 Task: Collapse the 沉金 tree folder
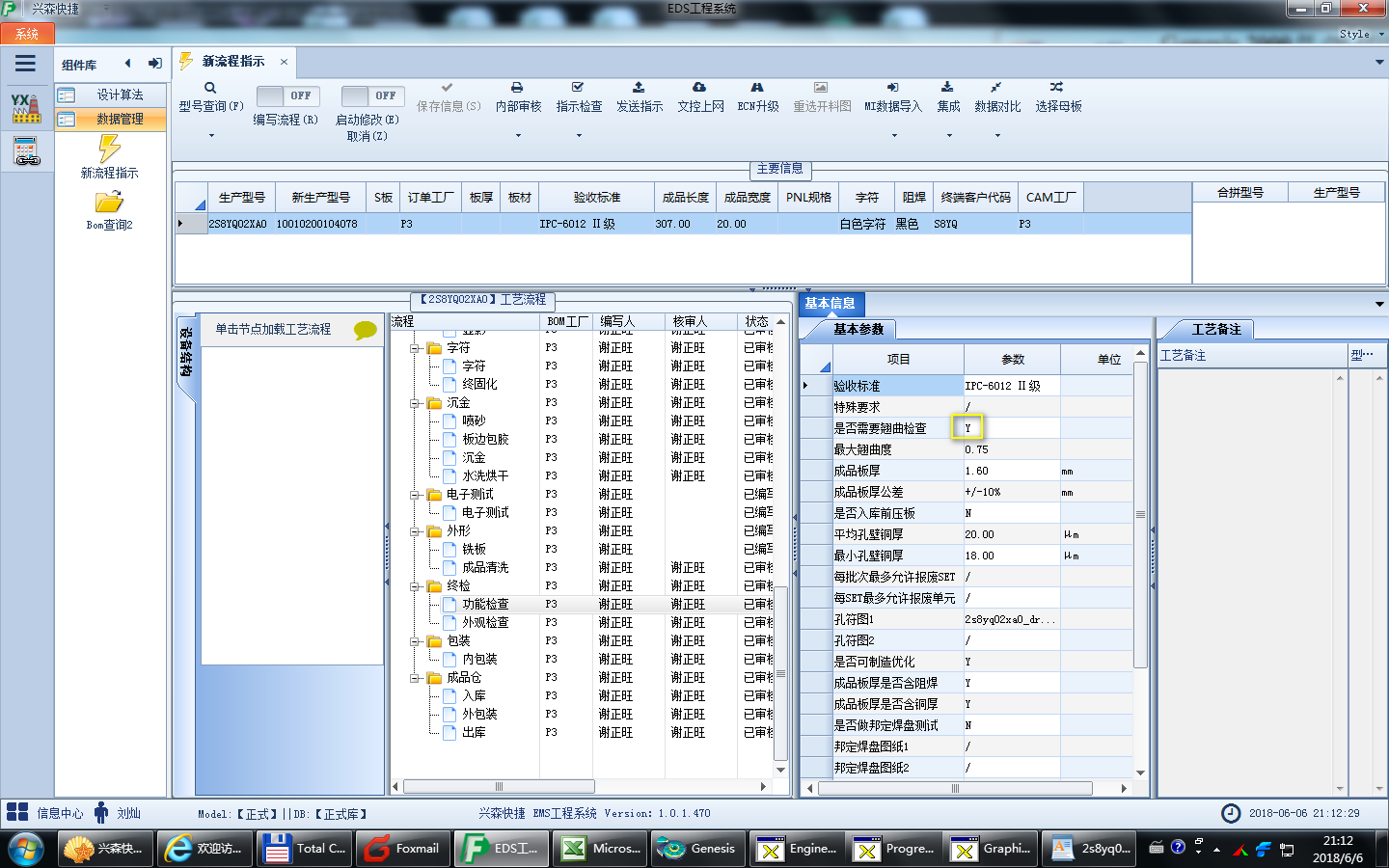pyautogui.click(x=414, y=403)
